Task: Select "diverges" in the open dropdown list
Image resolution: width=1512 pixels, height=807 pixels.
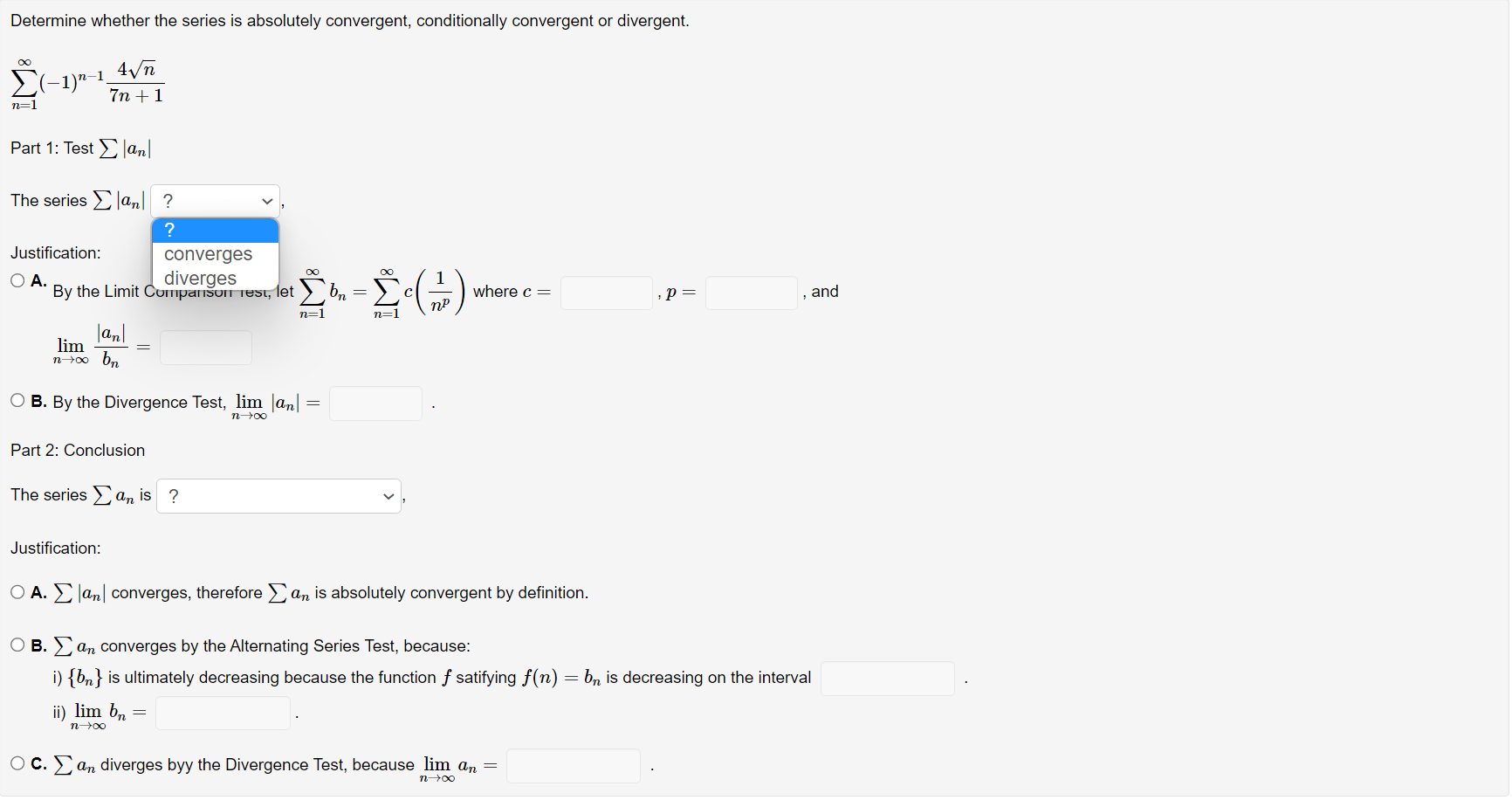Action: click(x=200, y=278)
